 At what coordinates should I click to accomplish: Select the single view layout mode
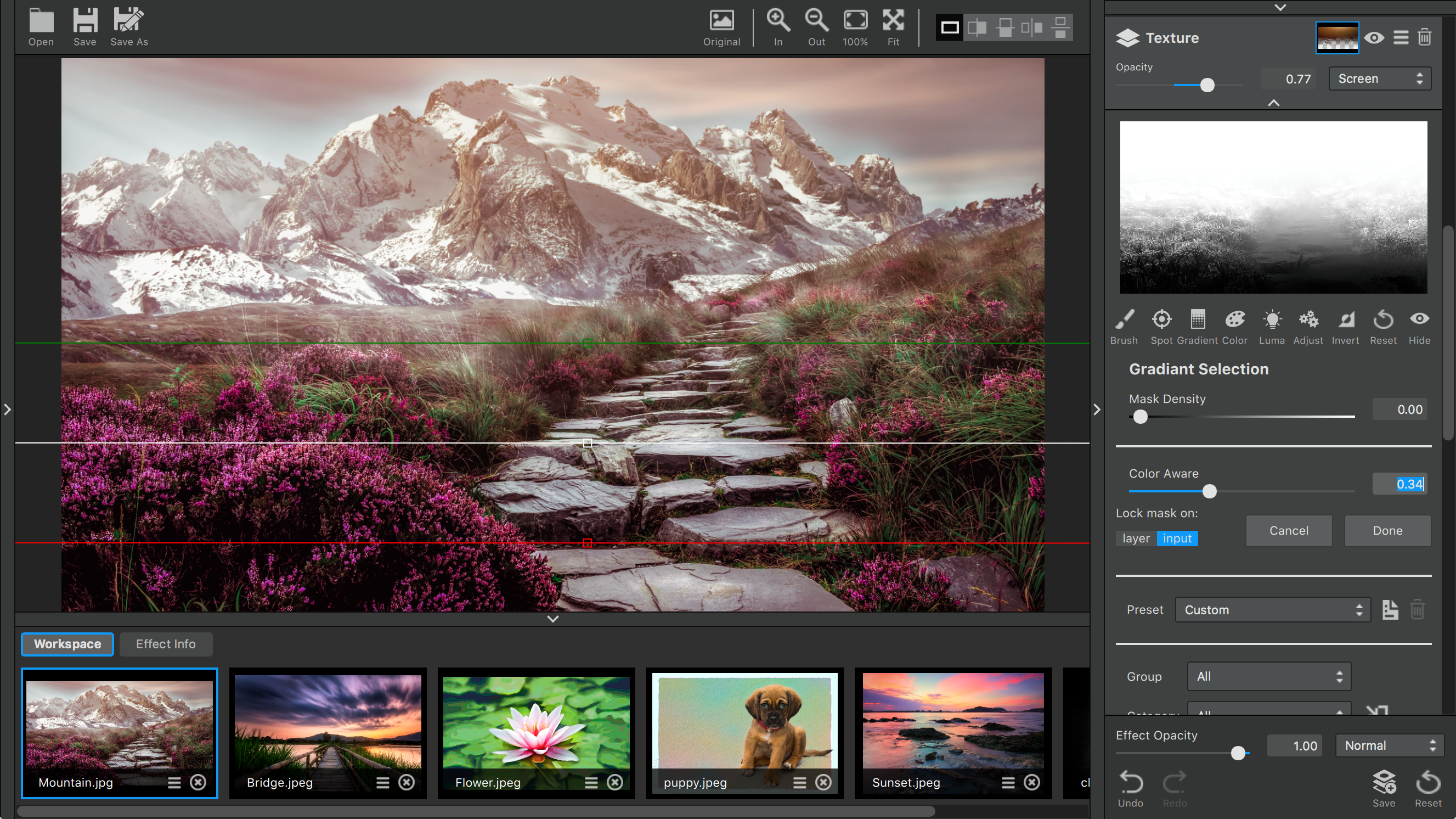coord(950,27)
